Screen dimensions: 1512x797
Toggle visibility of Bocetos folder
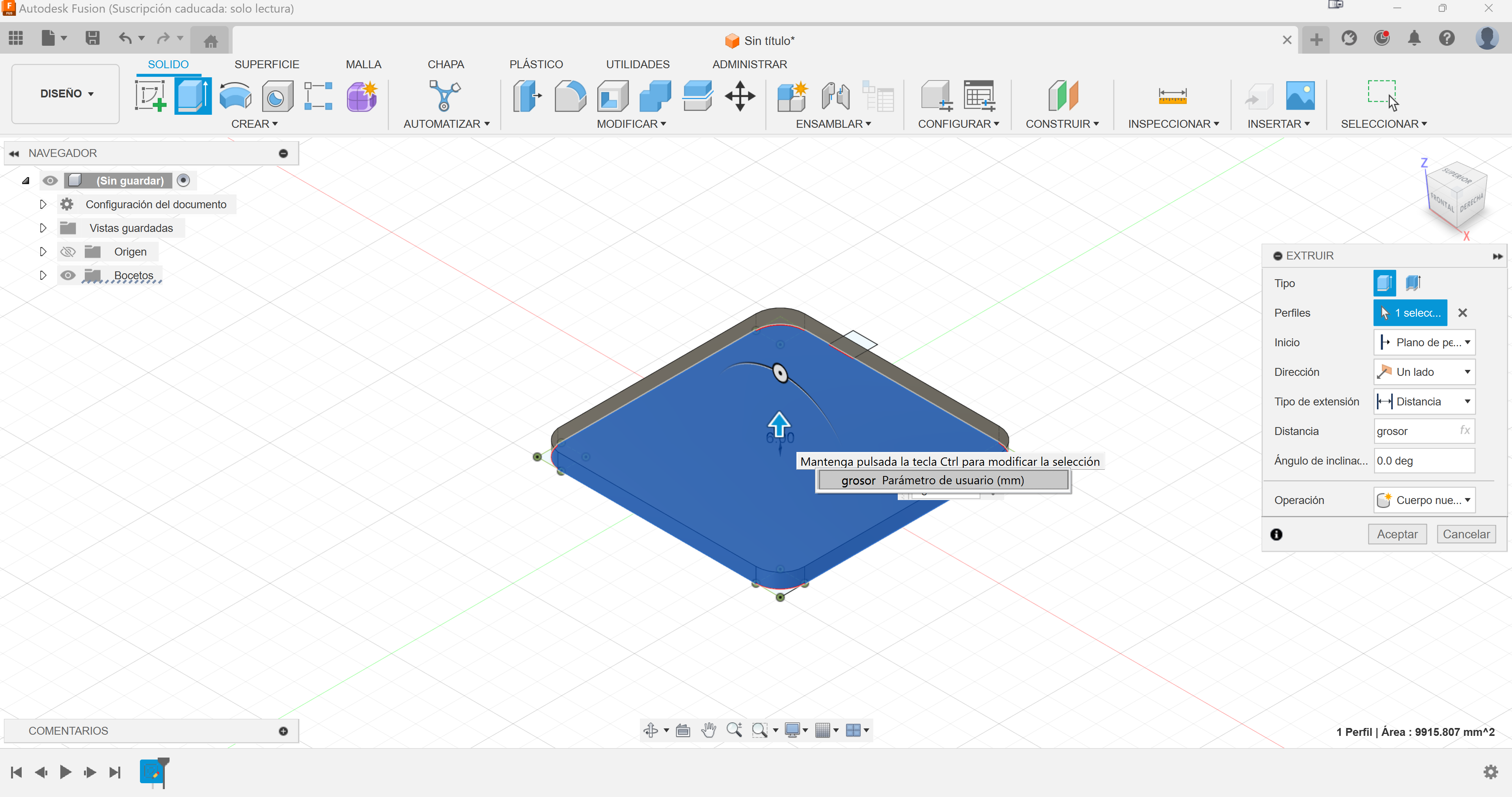[68, 275]
